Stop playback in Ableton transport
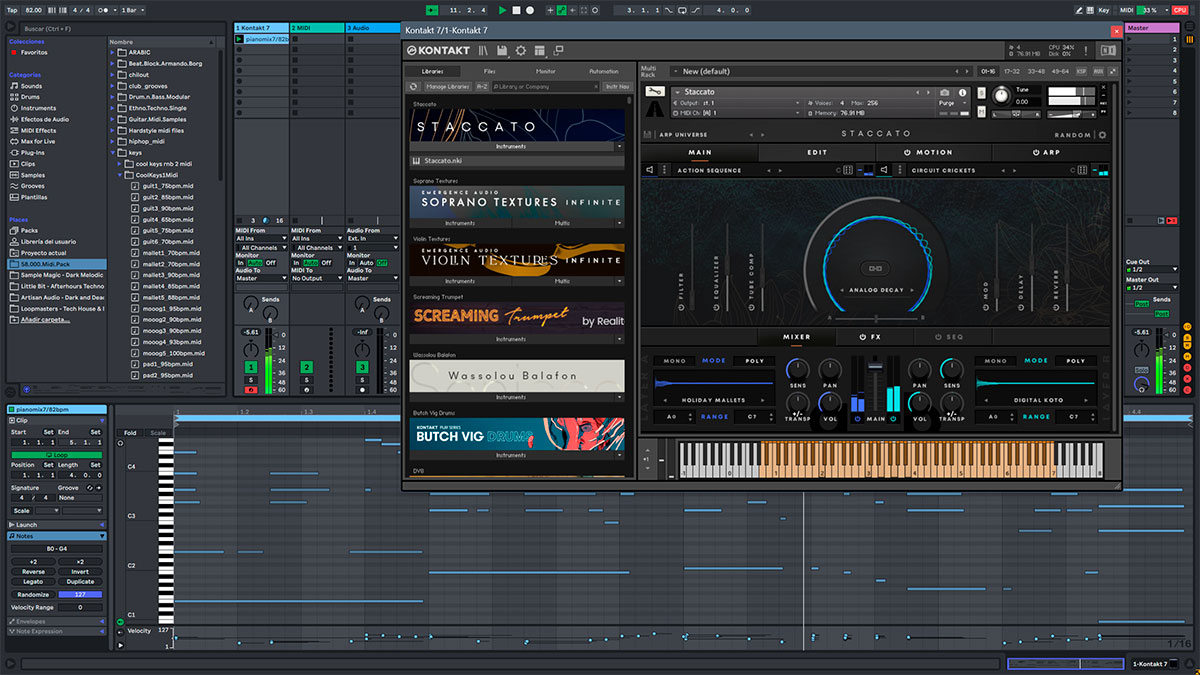Viewport: 1200px width, 675px height. 516,10
